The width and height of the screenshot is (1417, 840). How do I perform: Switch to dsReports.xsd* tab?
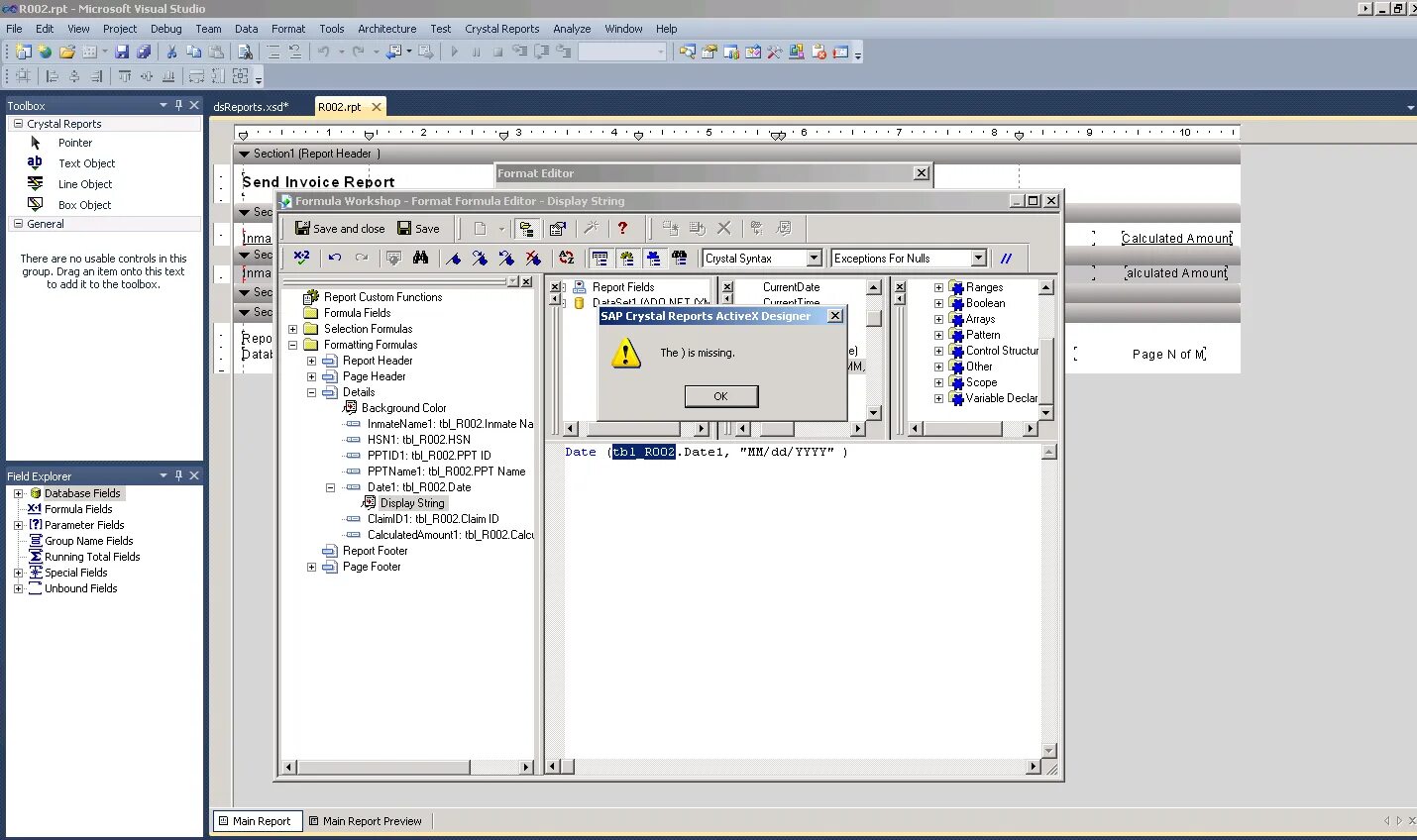pyautogui.click(x=251, y=107)
